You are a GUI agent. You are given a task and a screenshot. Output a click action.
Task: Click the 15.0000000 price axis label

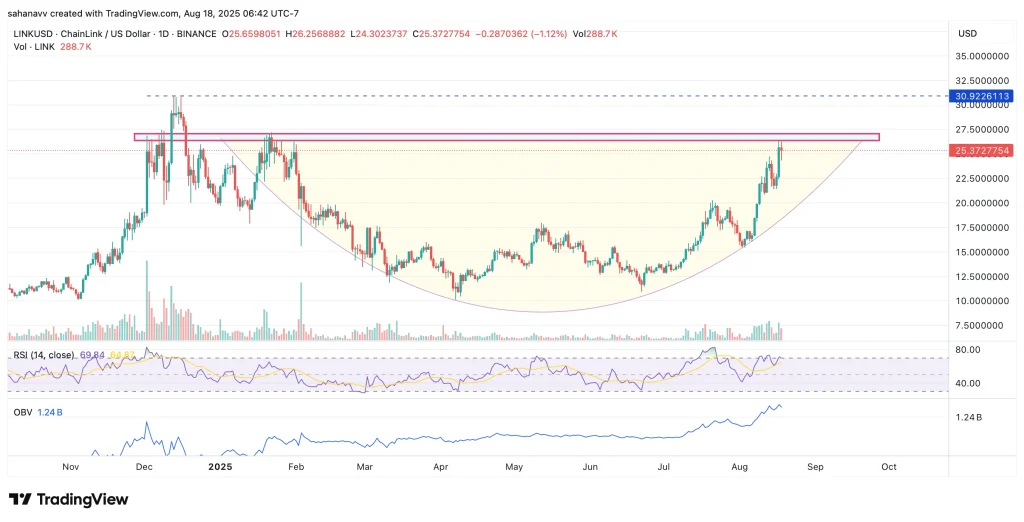tap(983, 252)
